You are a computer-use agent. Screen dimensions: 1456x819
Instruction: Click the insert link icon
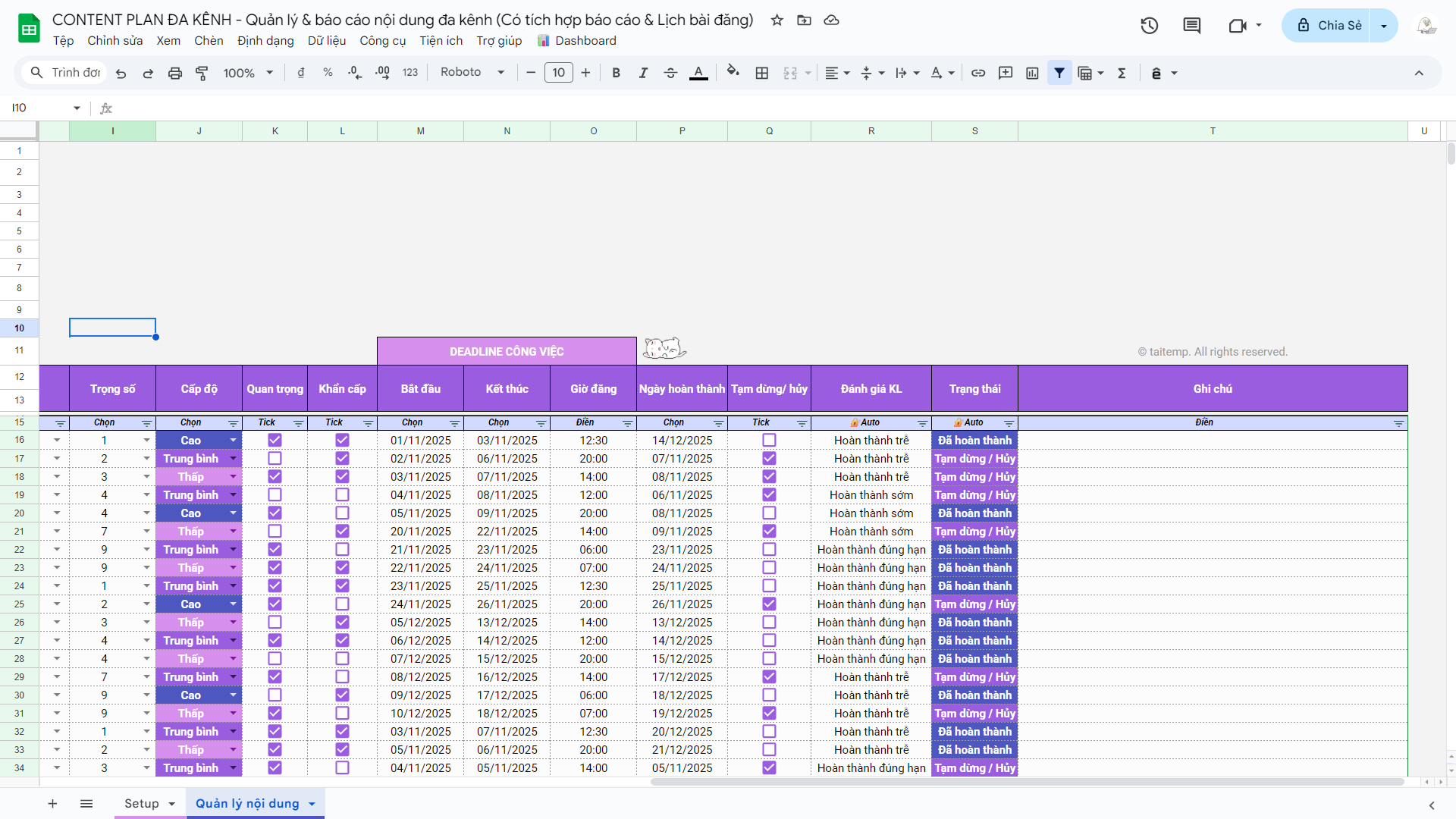click(978, 73)
